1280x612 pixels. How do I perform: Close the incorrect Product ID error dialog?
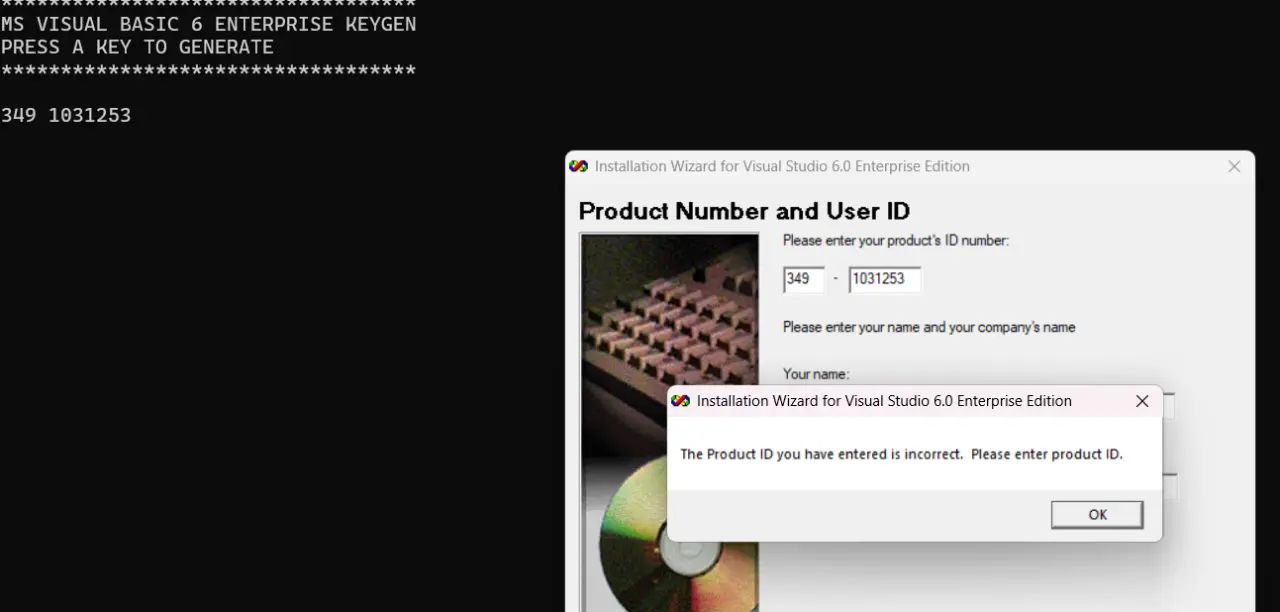click(1142, 401)
